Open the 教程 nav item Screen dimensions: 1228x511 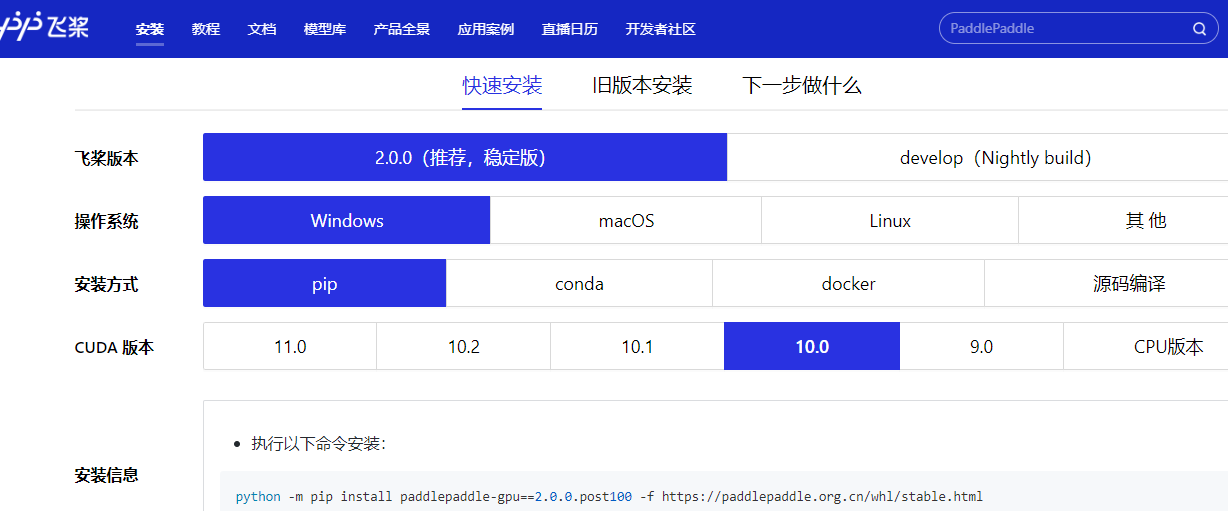coord(206,29)
